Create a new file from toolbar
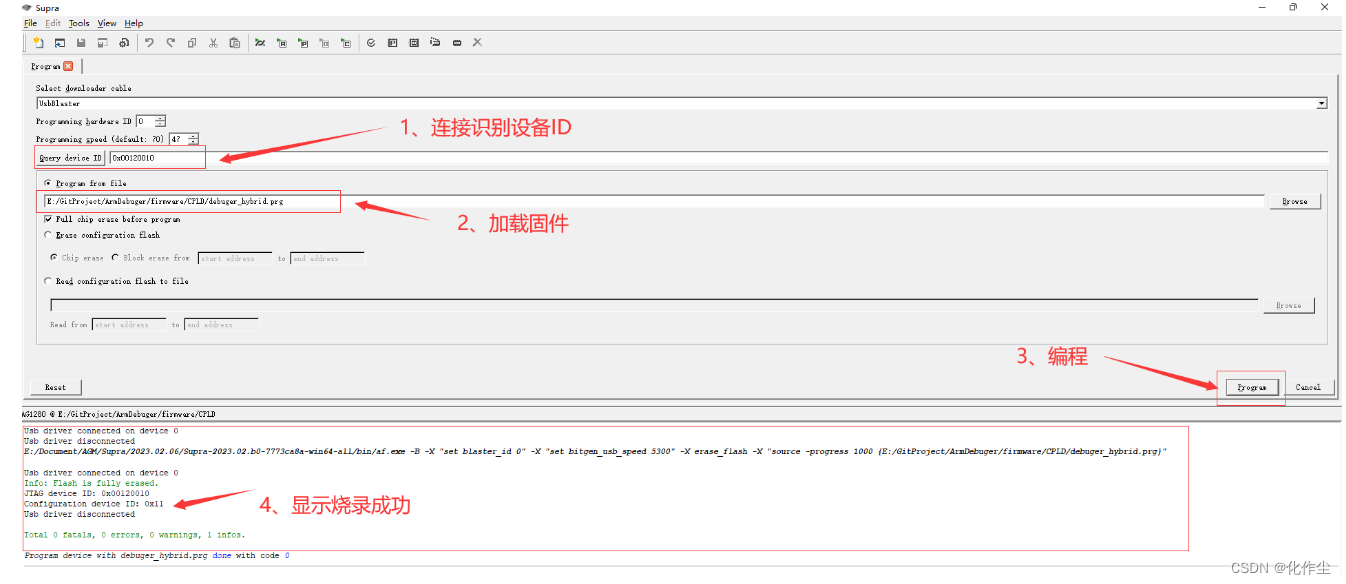Image resolution: width=1346 pixels, height=584 pixels. click(37, 42)
